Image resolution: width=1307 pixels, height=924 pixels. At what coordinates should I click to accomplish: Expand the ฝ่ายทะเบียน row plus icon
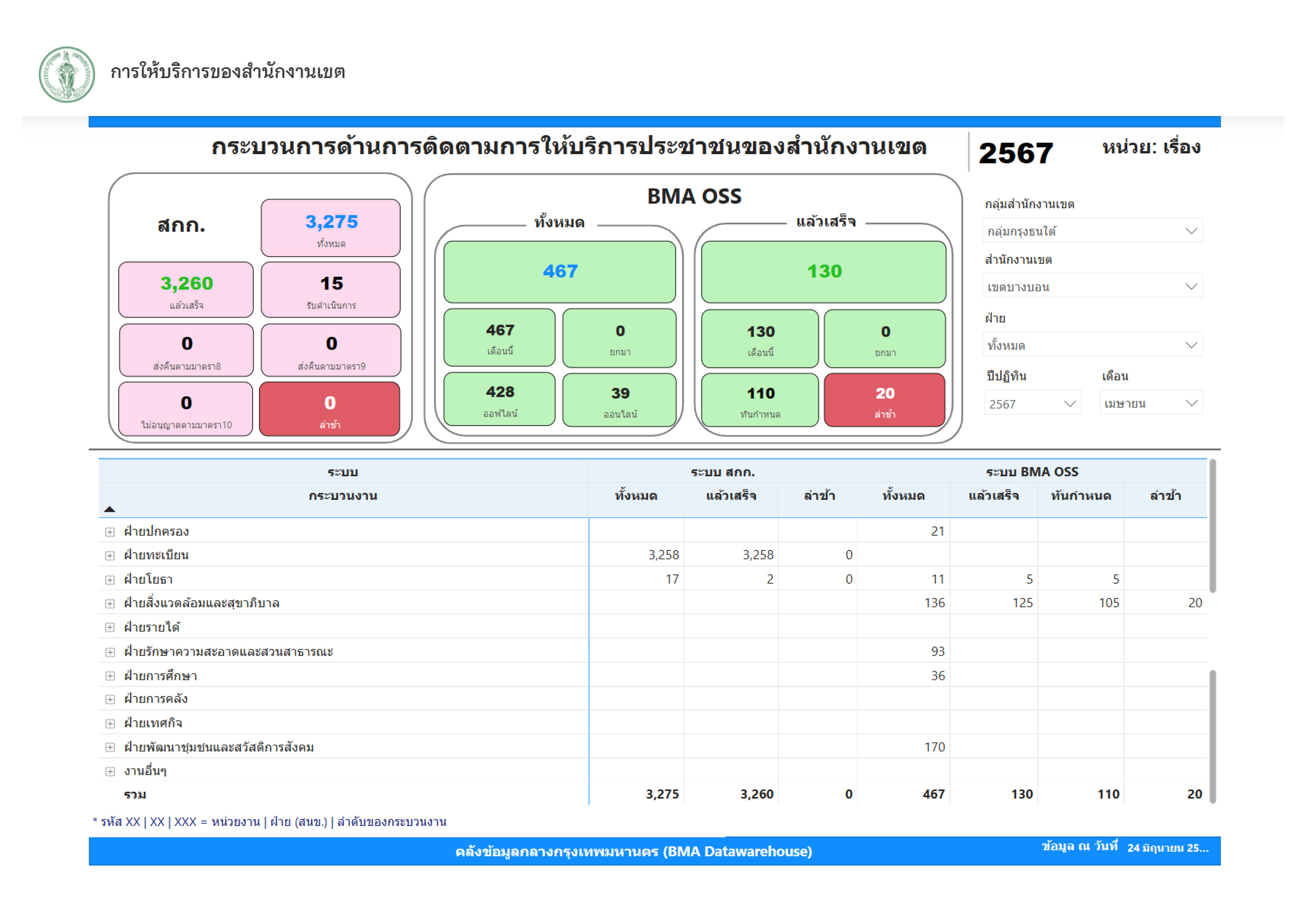pos(110,556)
